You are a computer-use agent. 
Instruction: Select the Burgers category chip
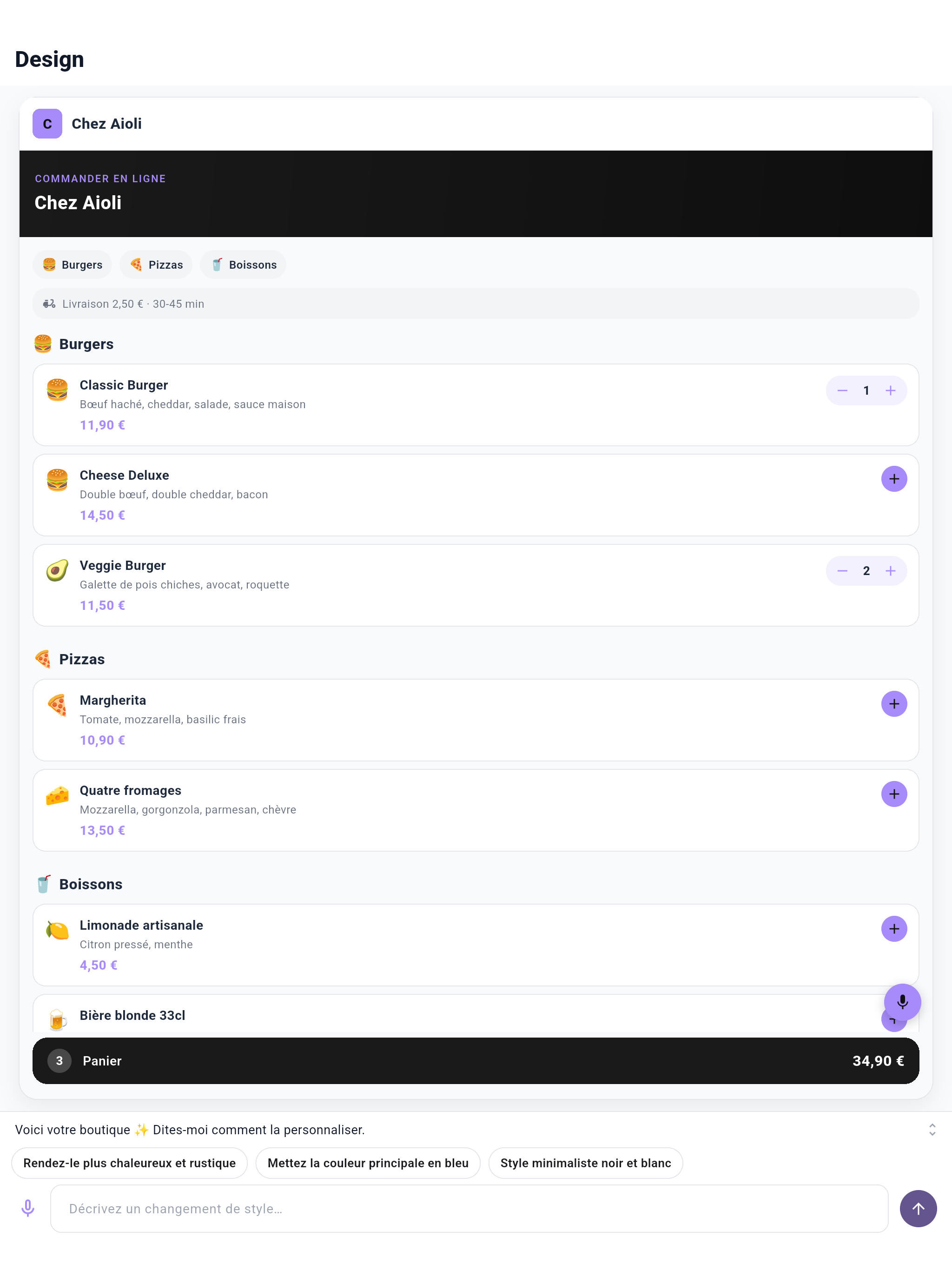pyautogui.click(x=73, y=265)
